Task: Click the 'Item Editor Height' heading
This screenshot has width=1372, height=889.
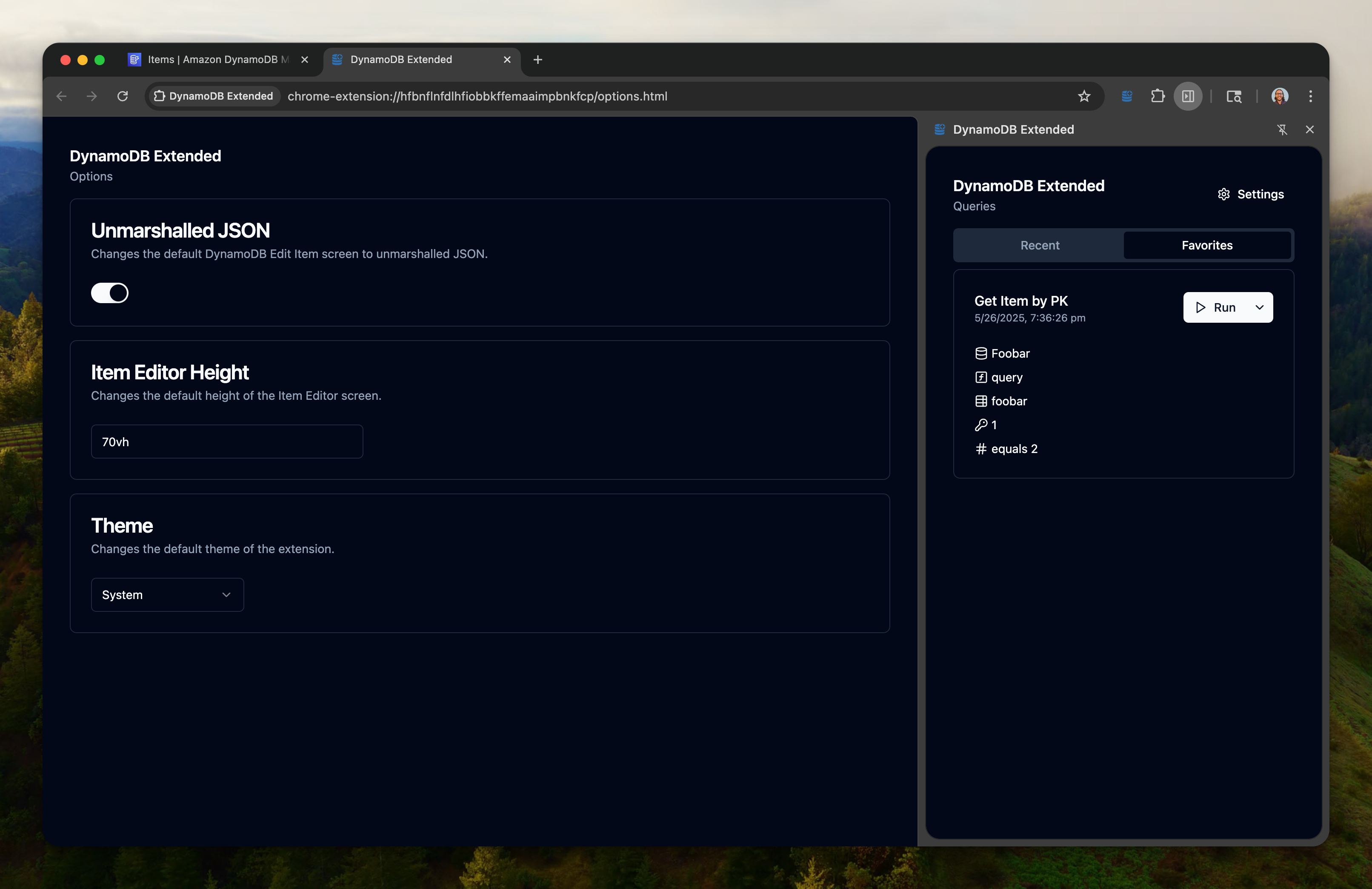Action: tap(170, 373)
